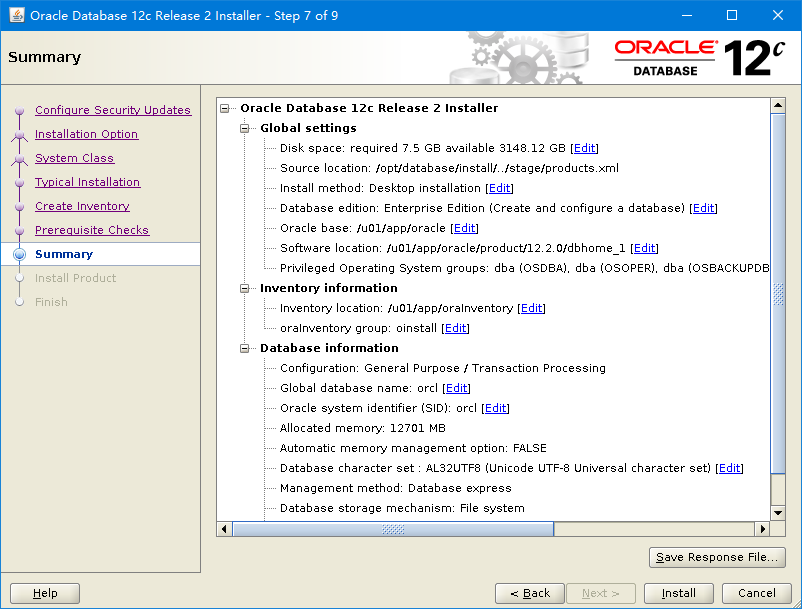The height and width of the screenshot is (609, 802).
Task: Maximize the installer window
Action: pos(732,15)
